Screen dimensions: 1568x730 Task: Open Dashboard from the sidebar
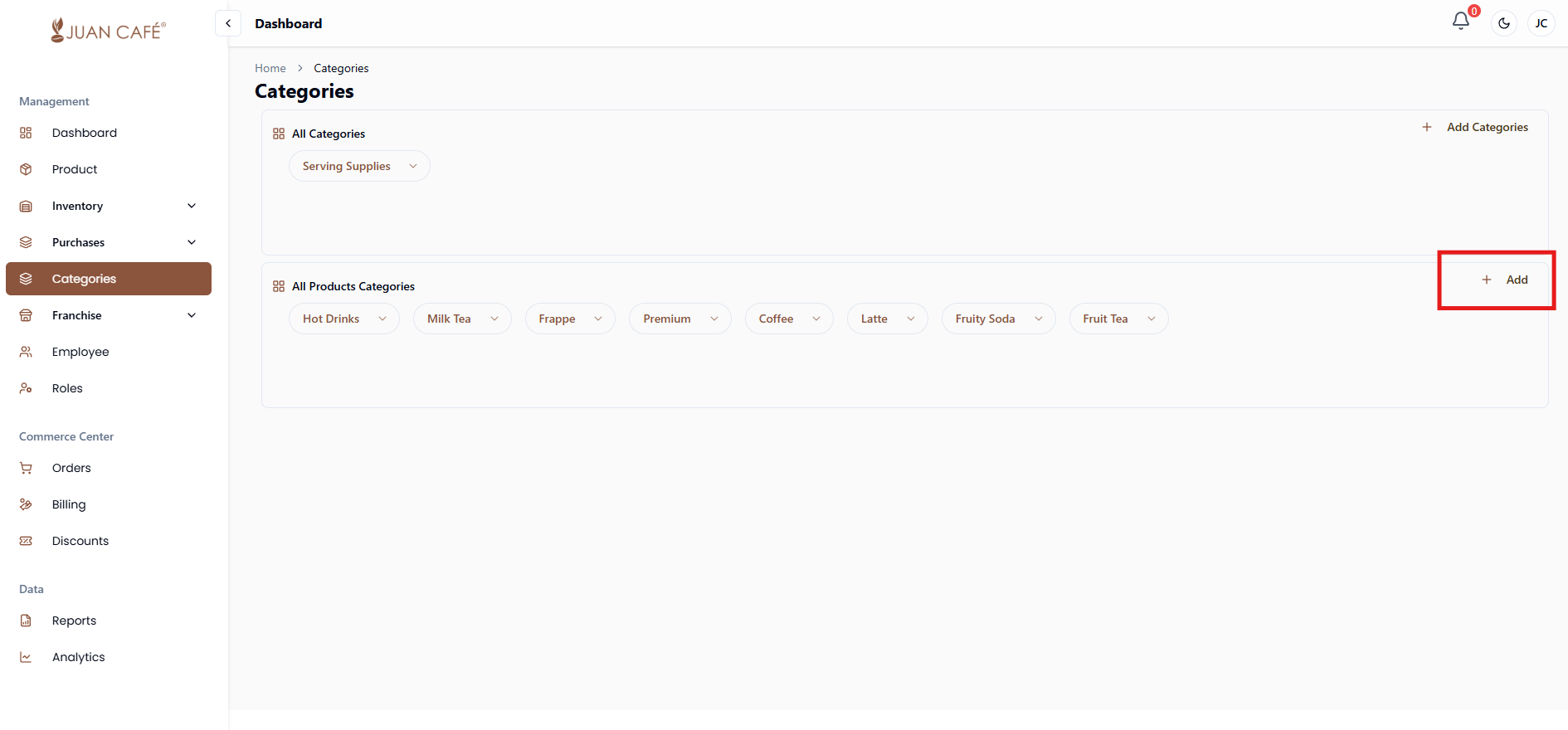click(x=84, y=133)
